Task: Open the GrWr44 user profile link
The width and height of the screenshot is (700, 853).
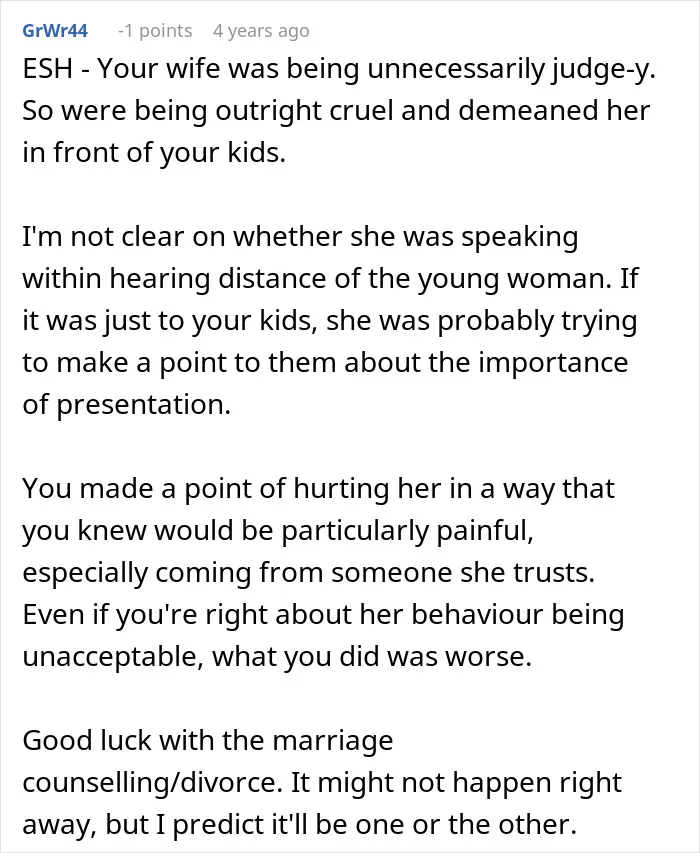Action: 54,30
